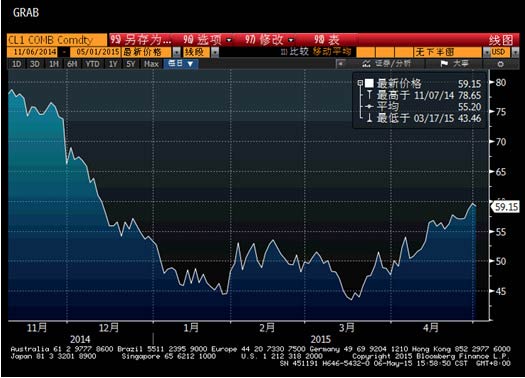The image size is (525, 378).
Task: Click the 大事 events button
Action: click(455, 64)
